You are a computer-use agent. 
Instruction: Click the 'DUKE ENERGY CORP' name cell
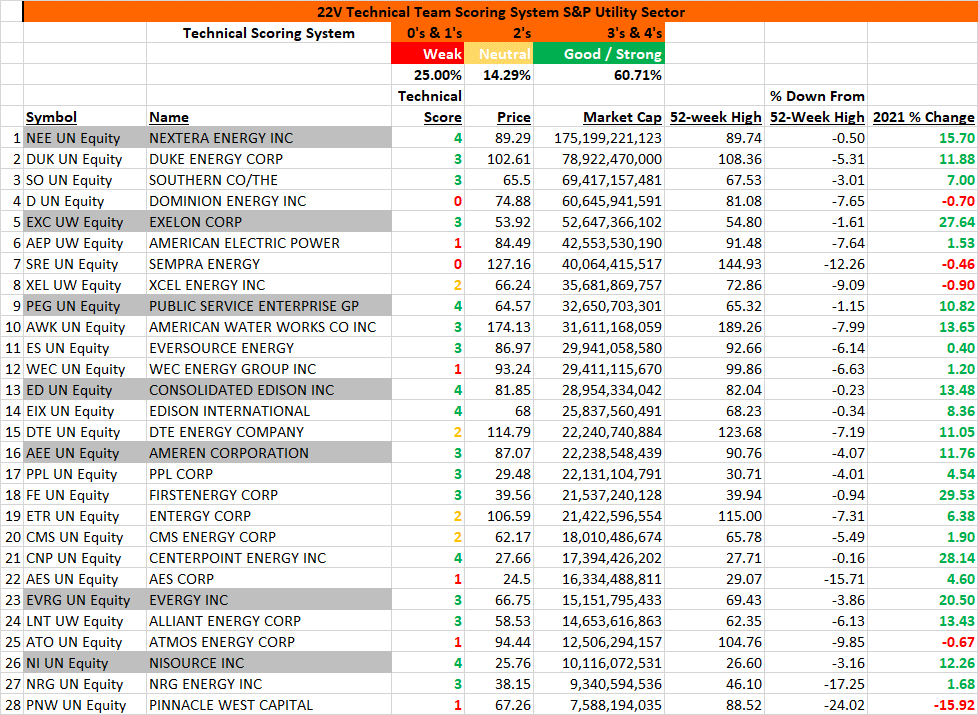[269, 159]
